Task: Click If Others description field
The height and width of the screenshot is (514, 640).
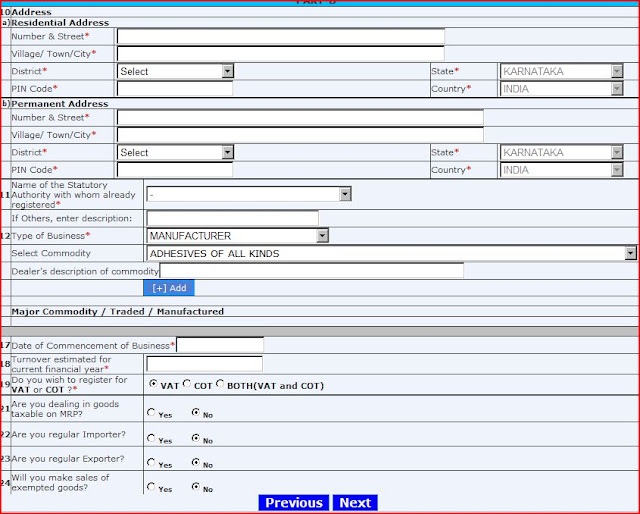Action: (233, 218)
